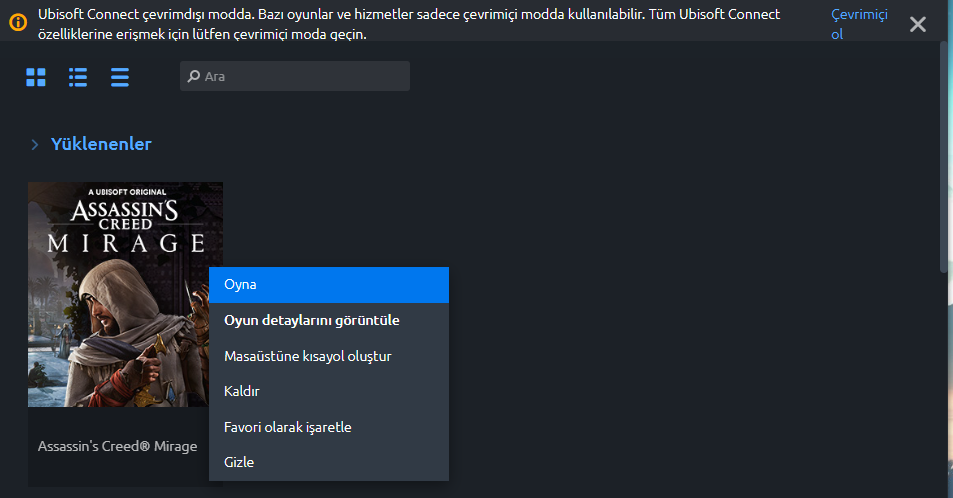Click the offline mode warning icon
Viewport: 953px width, 498px height.
click(x=18, y=21)
